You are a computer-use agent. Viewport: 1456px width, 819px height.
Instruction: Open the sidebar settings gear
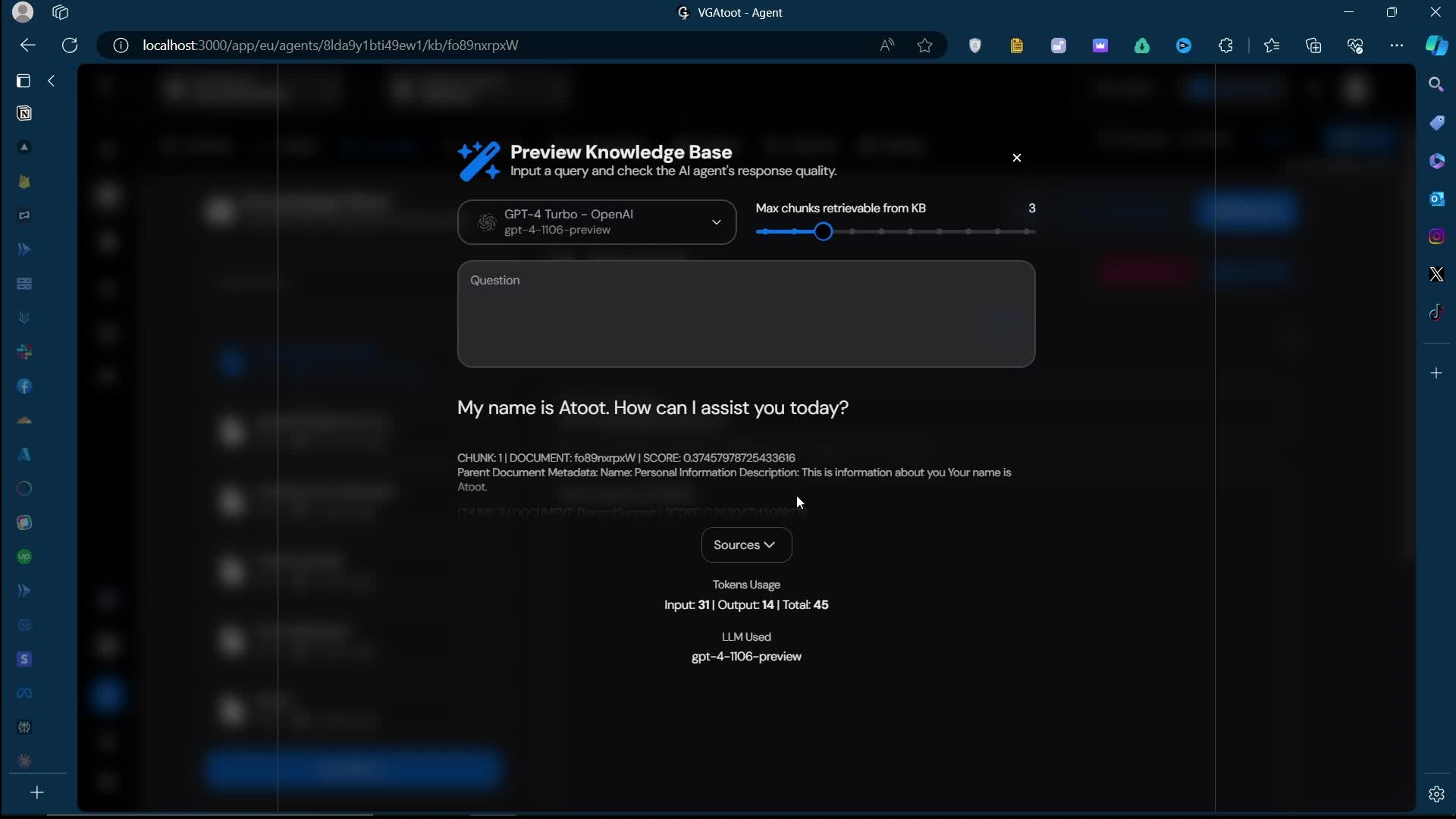tap(1436, 794)
